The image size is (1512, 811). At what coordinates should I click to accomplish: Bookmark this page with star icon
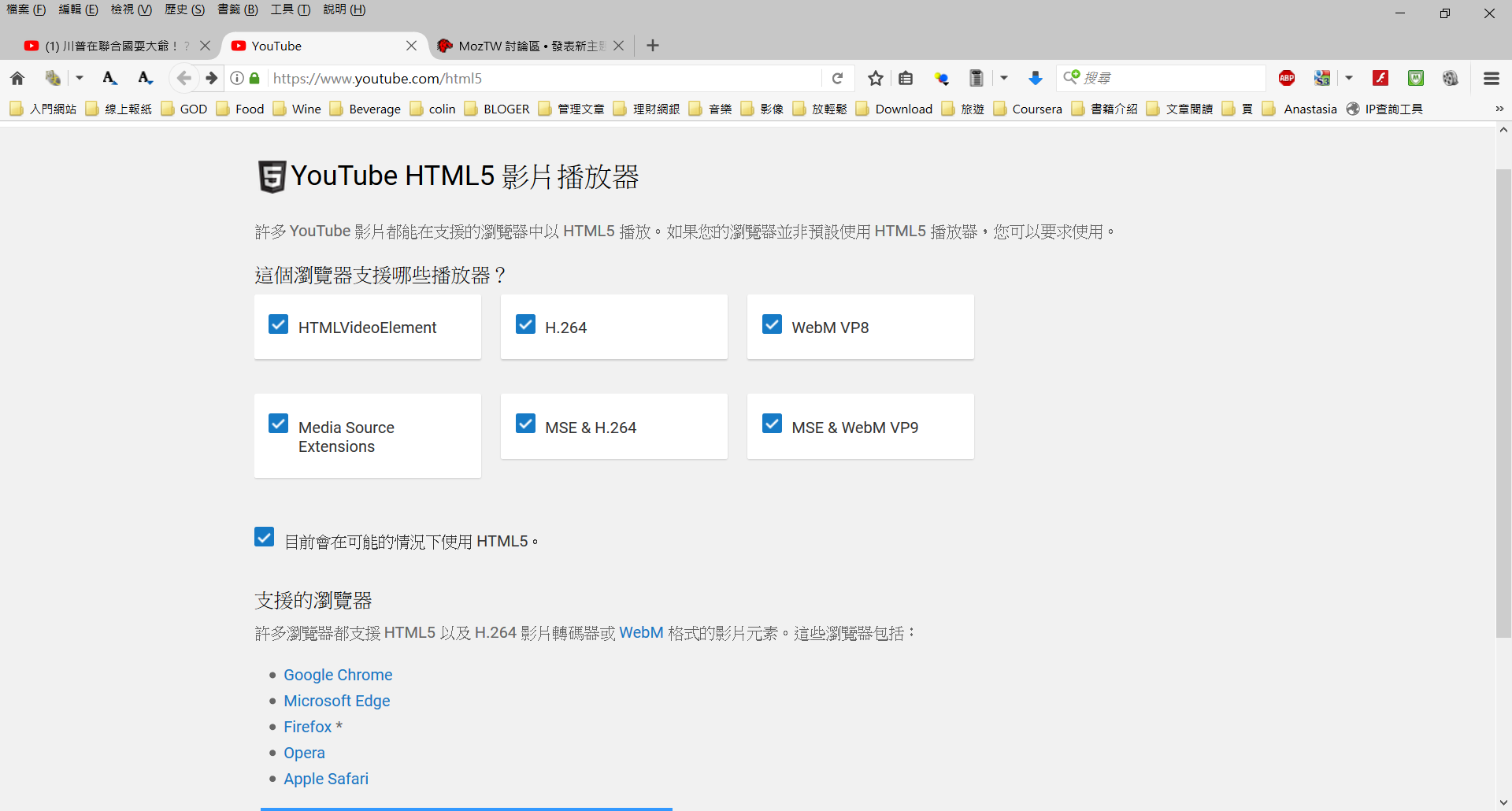click(x=875, y=78)
